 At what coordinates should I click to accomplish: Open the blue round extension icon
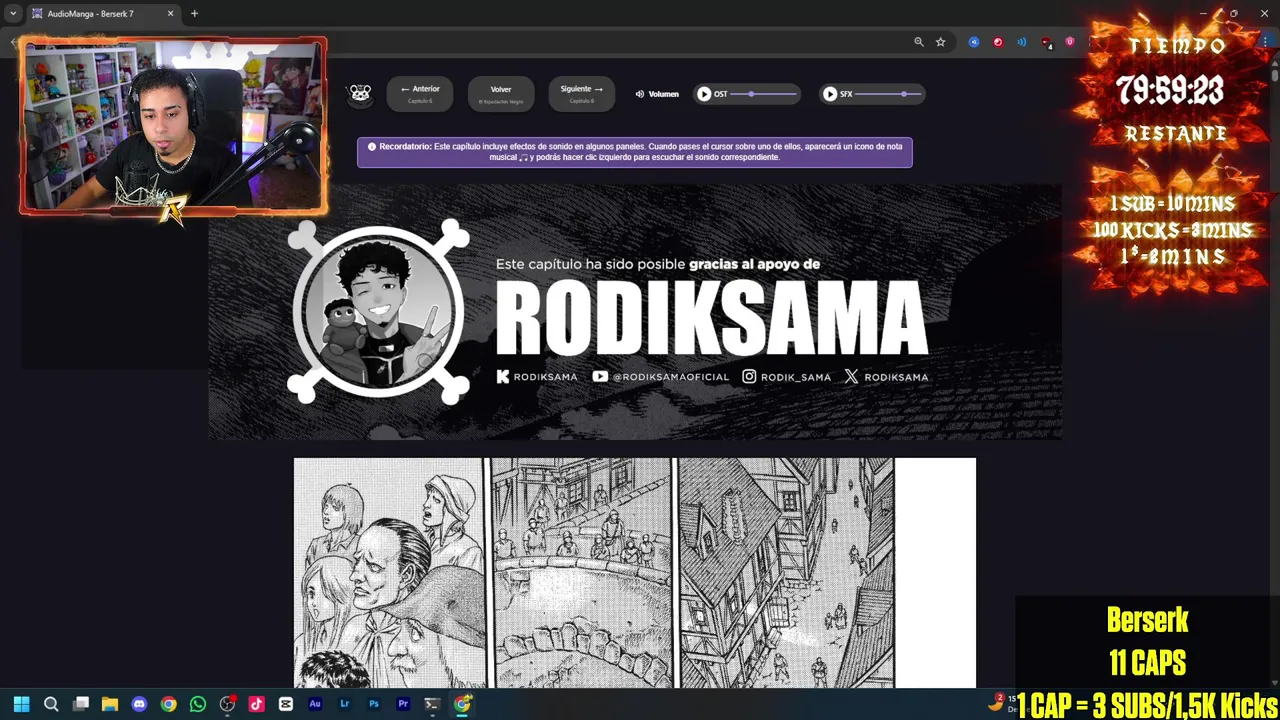[974, 42]
